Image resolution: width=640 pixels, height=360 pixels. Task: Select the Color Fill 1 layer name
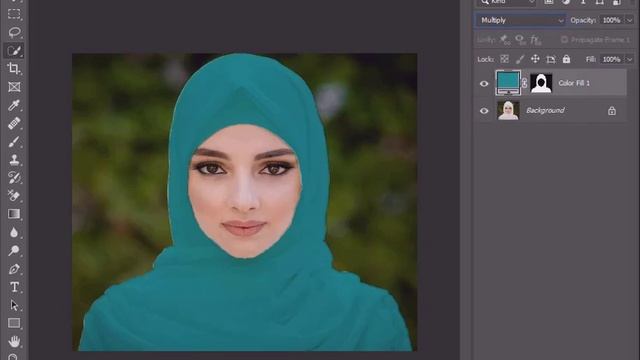point(574,83)
